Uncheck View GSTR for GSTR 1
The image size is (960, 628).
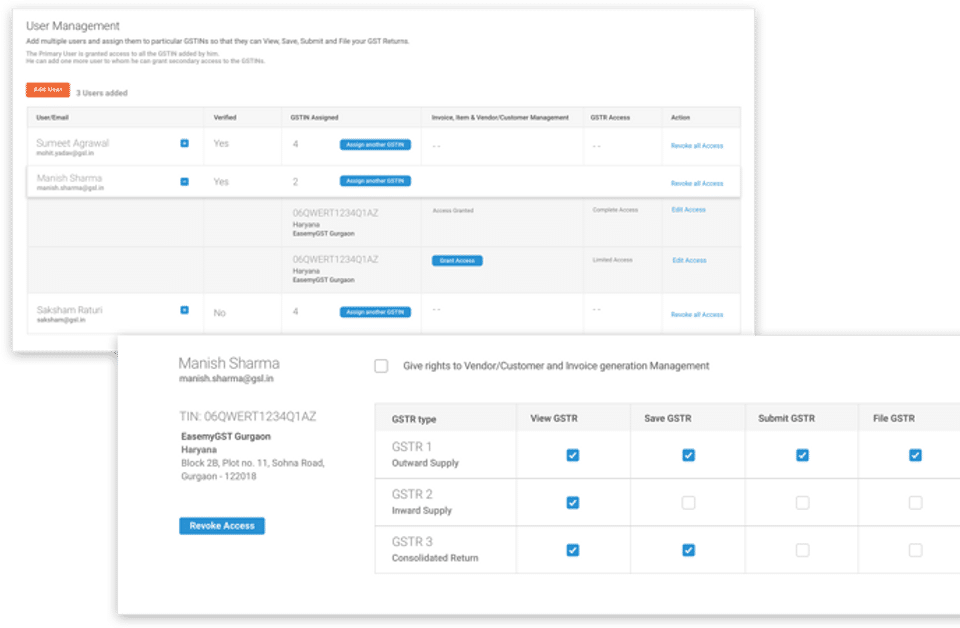(572, 455)
